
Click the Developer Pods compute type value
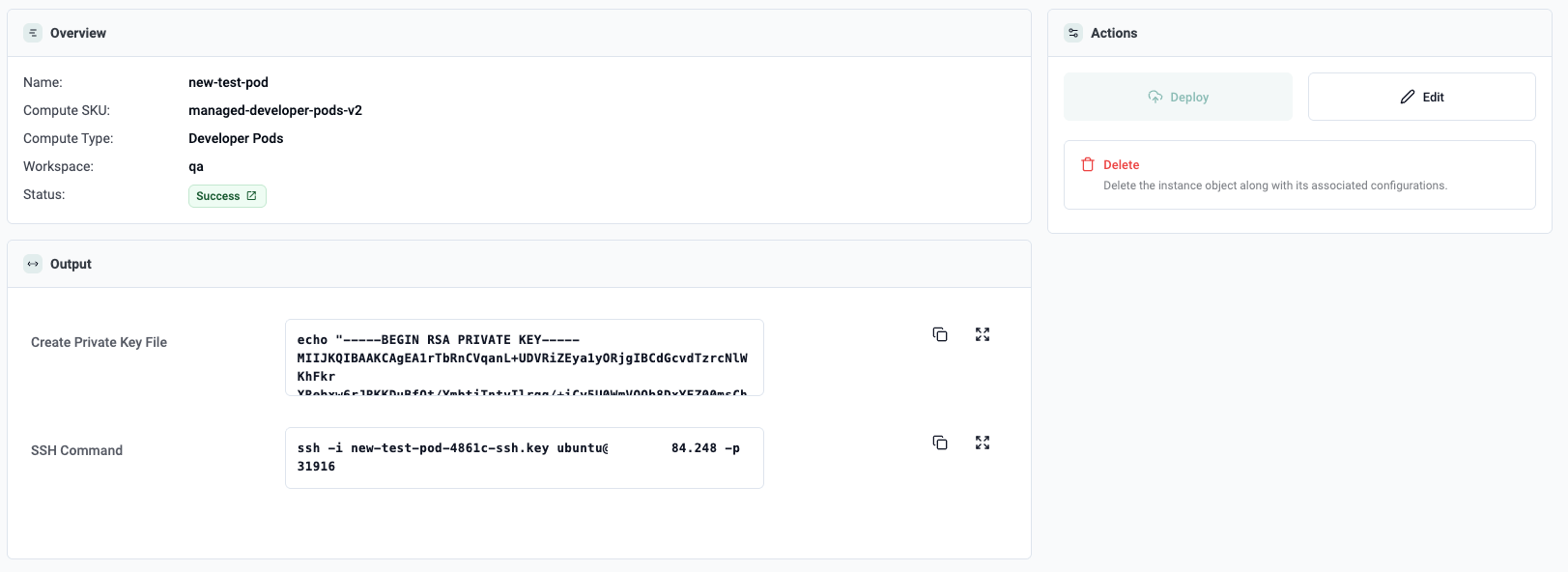coord(236,138)
